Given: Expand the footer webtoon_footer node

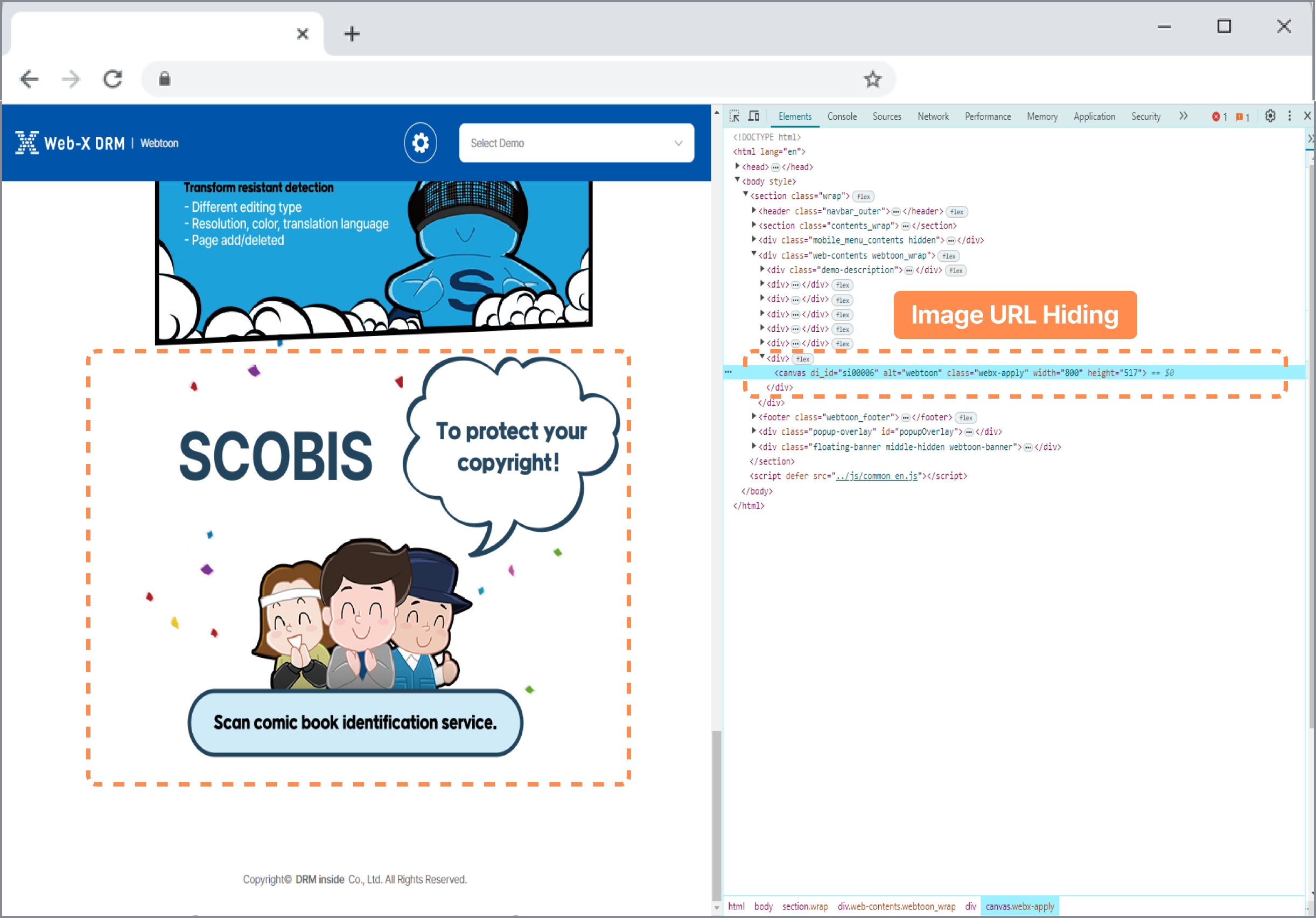Looking at the screenshot, I should (754, 416).
